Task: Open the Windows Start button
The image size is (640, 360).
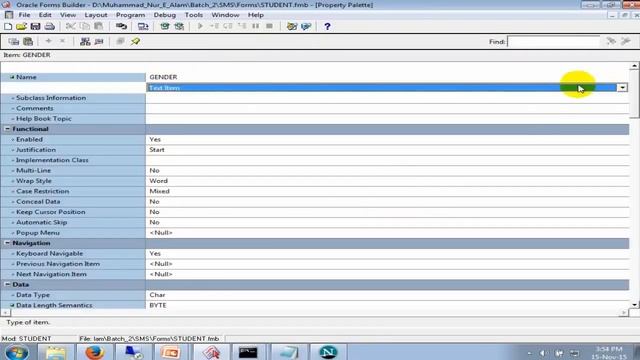Action: click(x=16, y=352)
